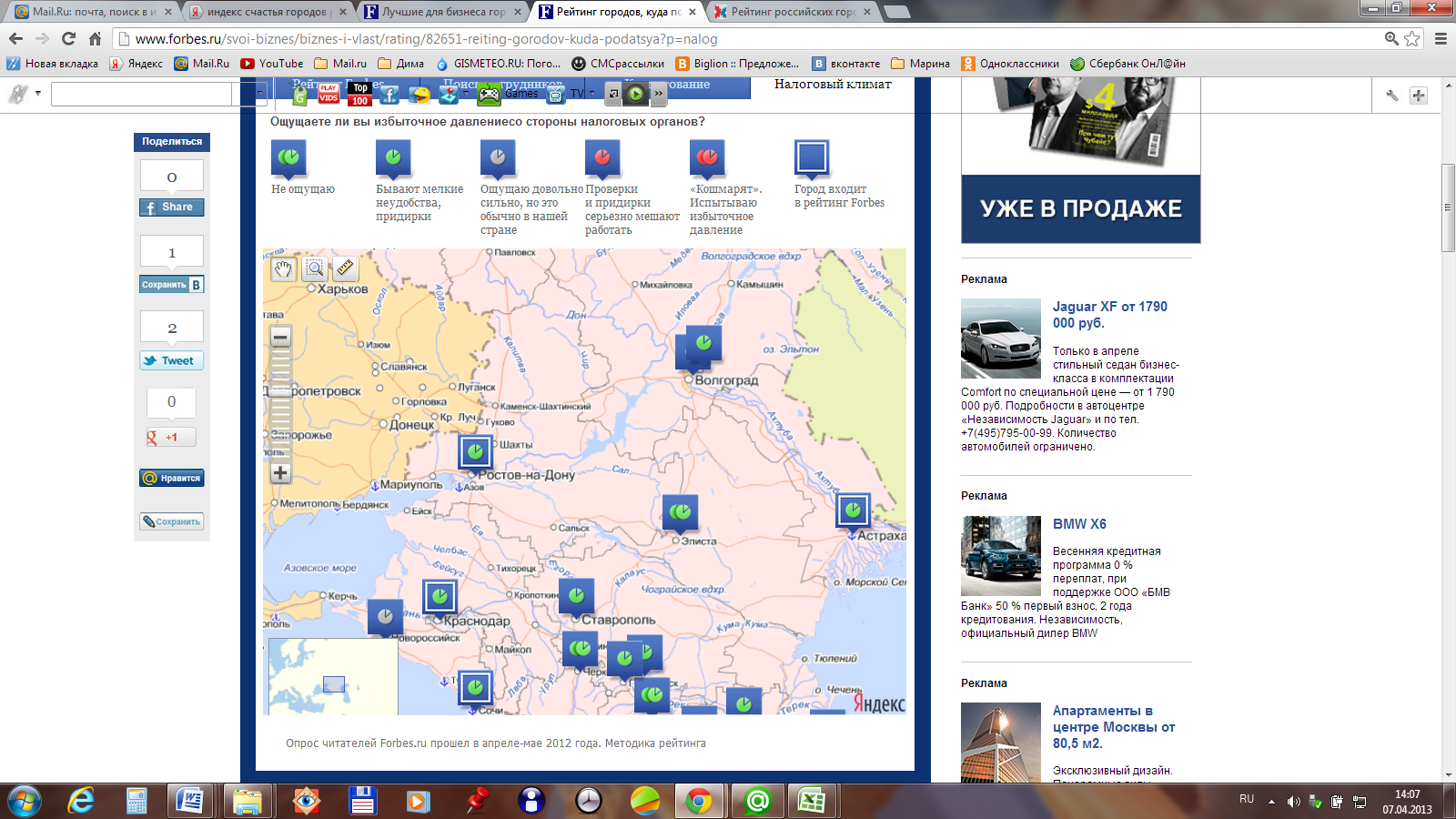The image size is (1456, 819).
Task: Open the Chrome menu button
Action: pyautogui.click(x=1441, y=38)
